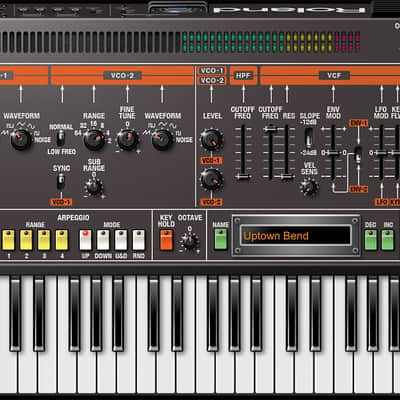Click the VCO-2 Range knob
Viewport: 400px width, 400px height.
(x=94, y=140)
